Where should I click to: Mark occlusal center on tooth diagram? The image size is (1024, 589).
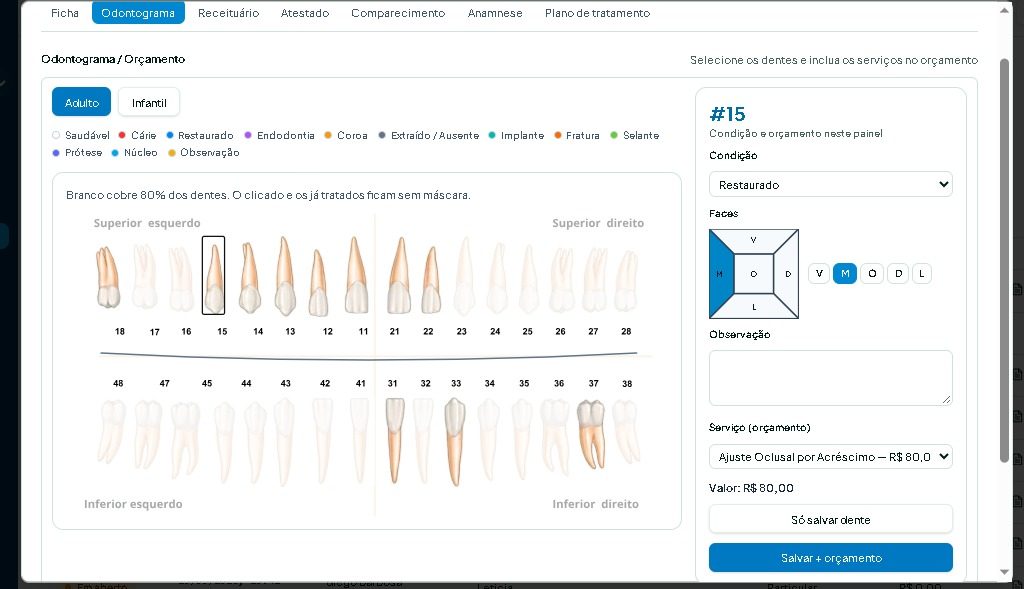point(754,274)
